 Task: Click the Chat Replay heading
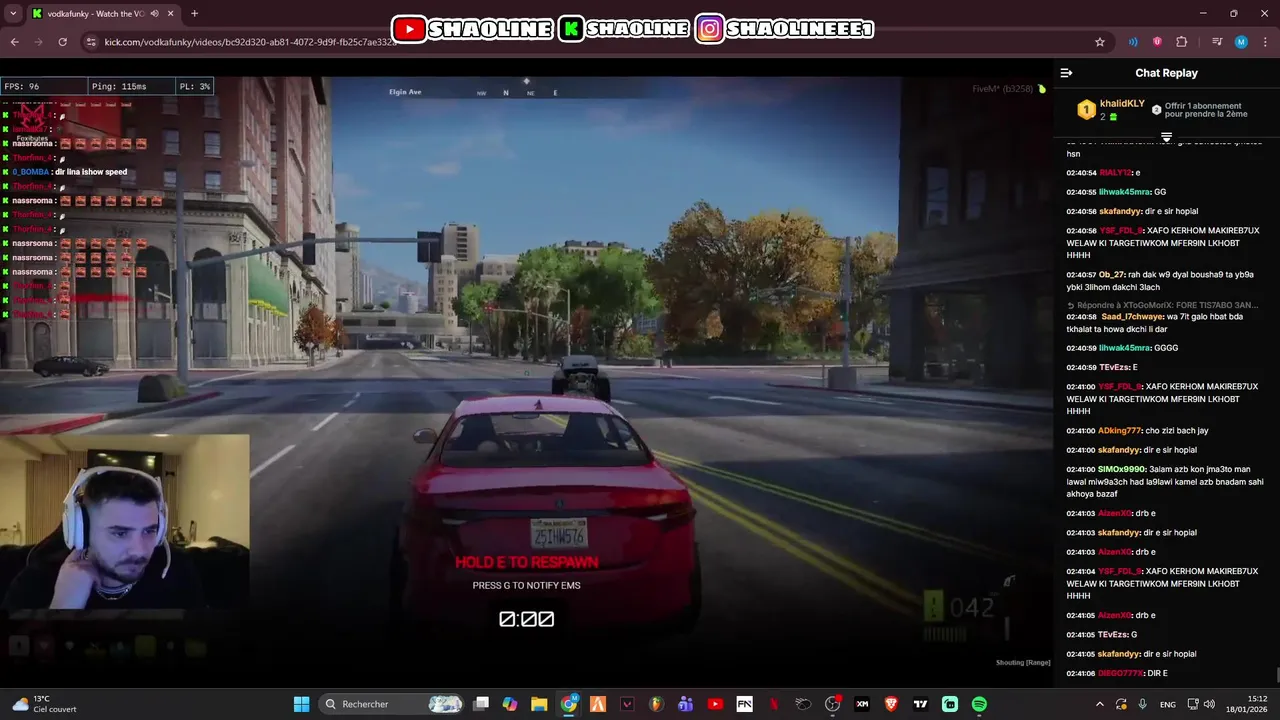[x=1166, y=73]
